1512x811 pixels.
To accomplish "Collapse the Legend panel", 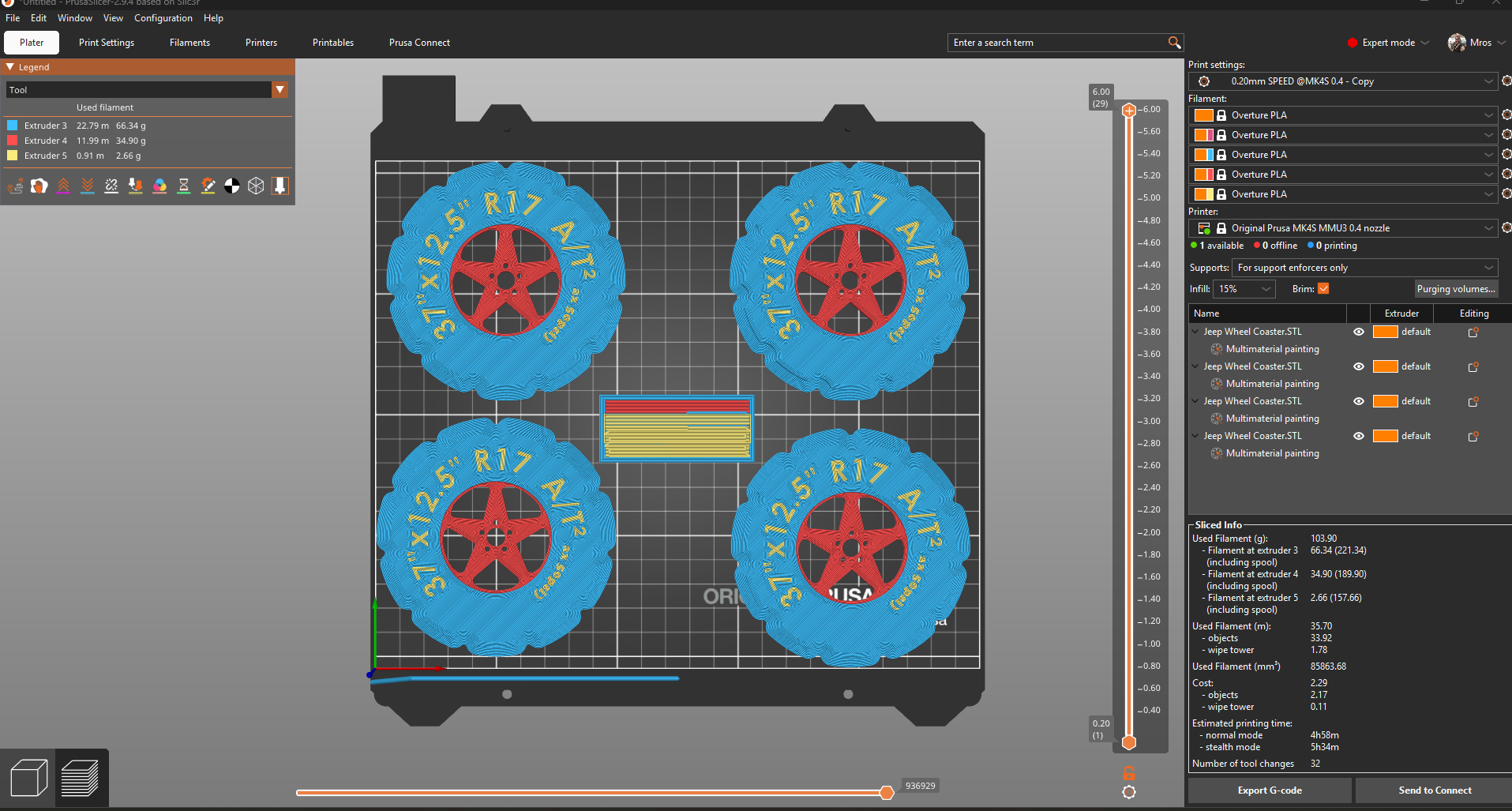I will pos(10,67).
